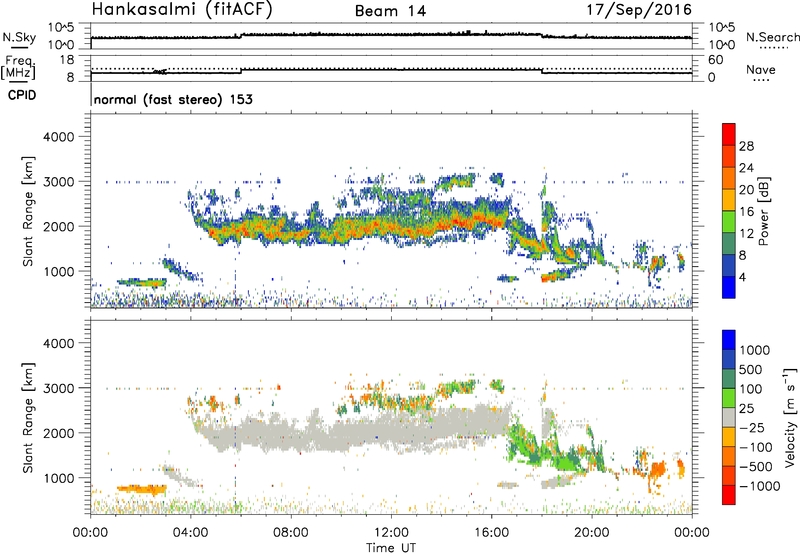
Task: Click the 18 frequency axis tick
Action: coord(67,60)
